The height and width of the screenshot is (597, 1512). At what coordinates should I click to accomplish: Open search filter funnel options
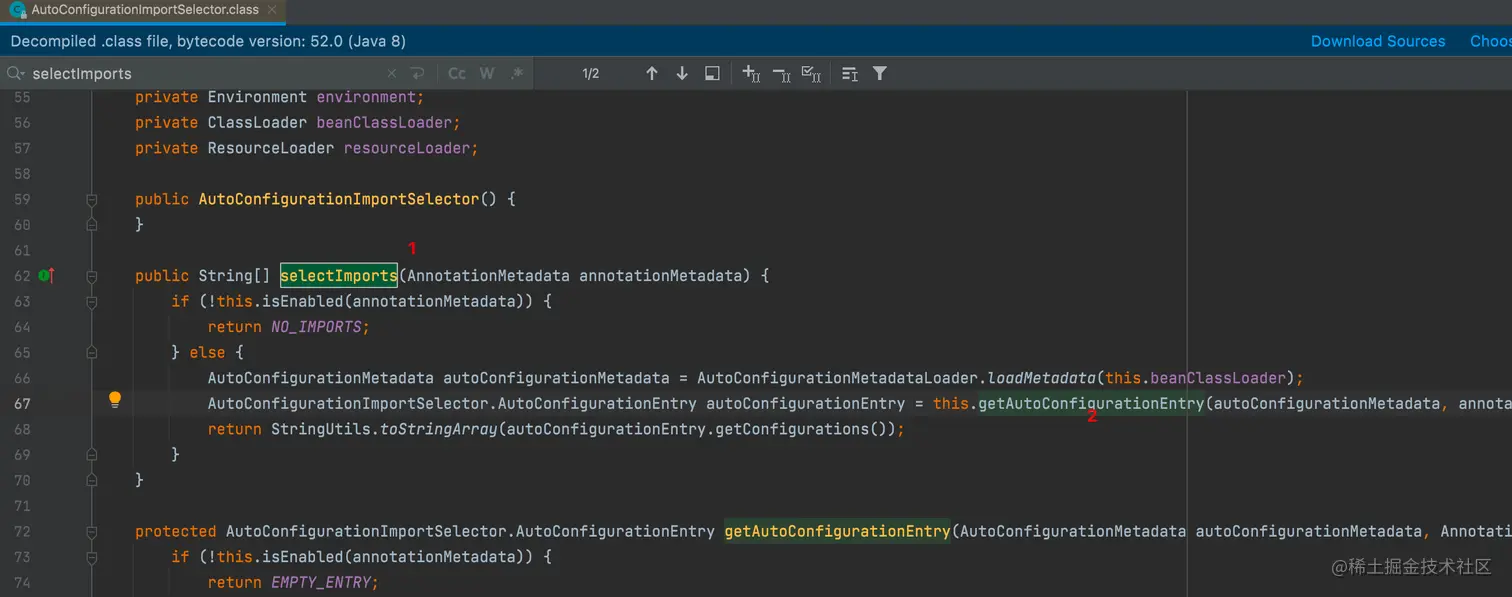(x=880, y=74)
